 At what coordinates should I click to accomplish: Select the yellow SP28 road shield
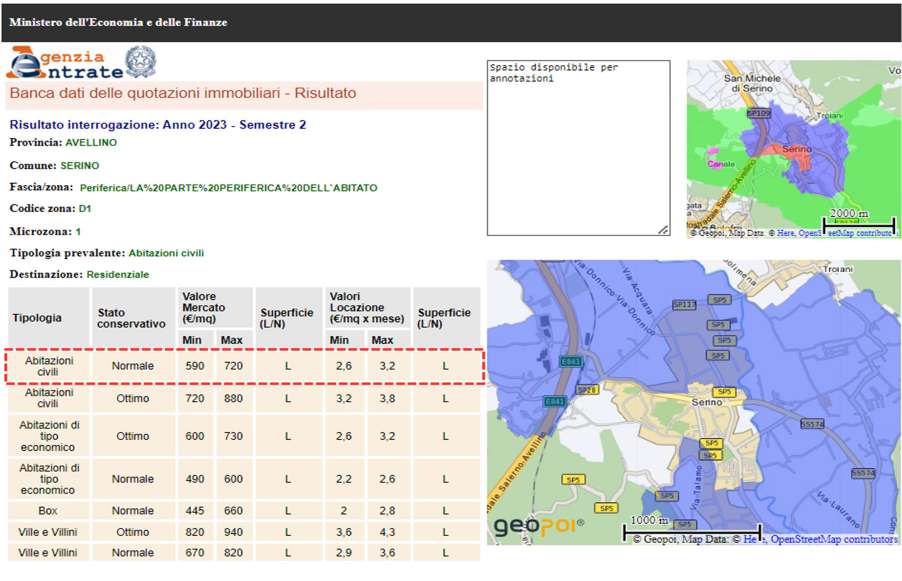click(588, 390)
